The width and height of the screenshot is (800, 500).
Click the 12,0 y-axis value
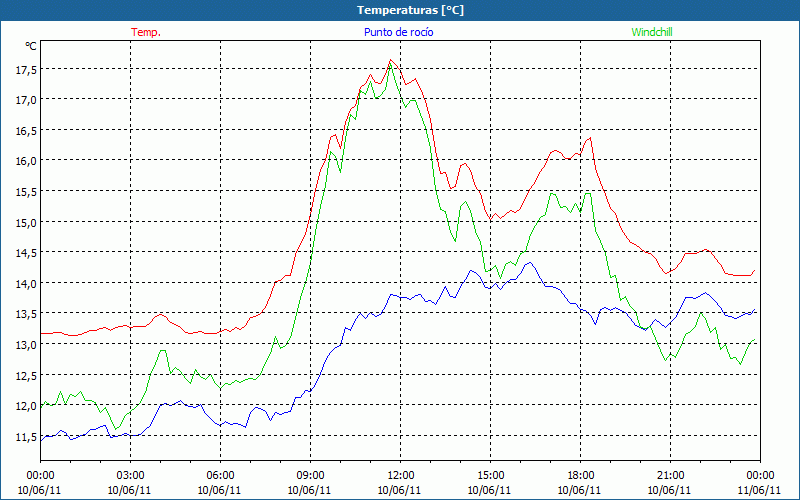click(x=26, y=406)
